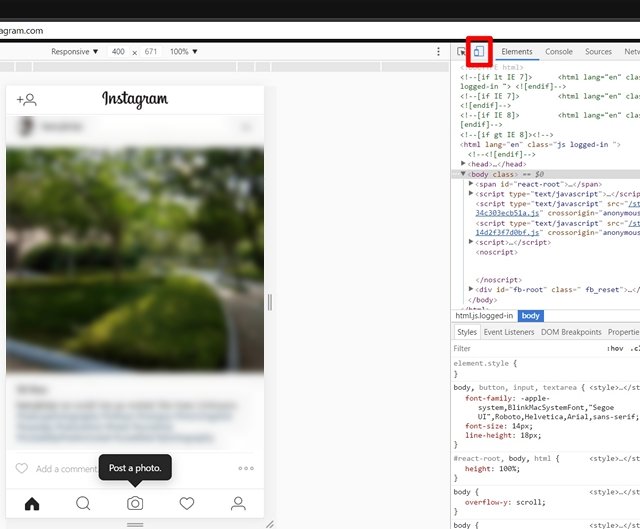Click the Filter field in Styles pane
This screenshot has width=640, height=529.
tap(520, 349)
